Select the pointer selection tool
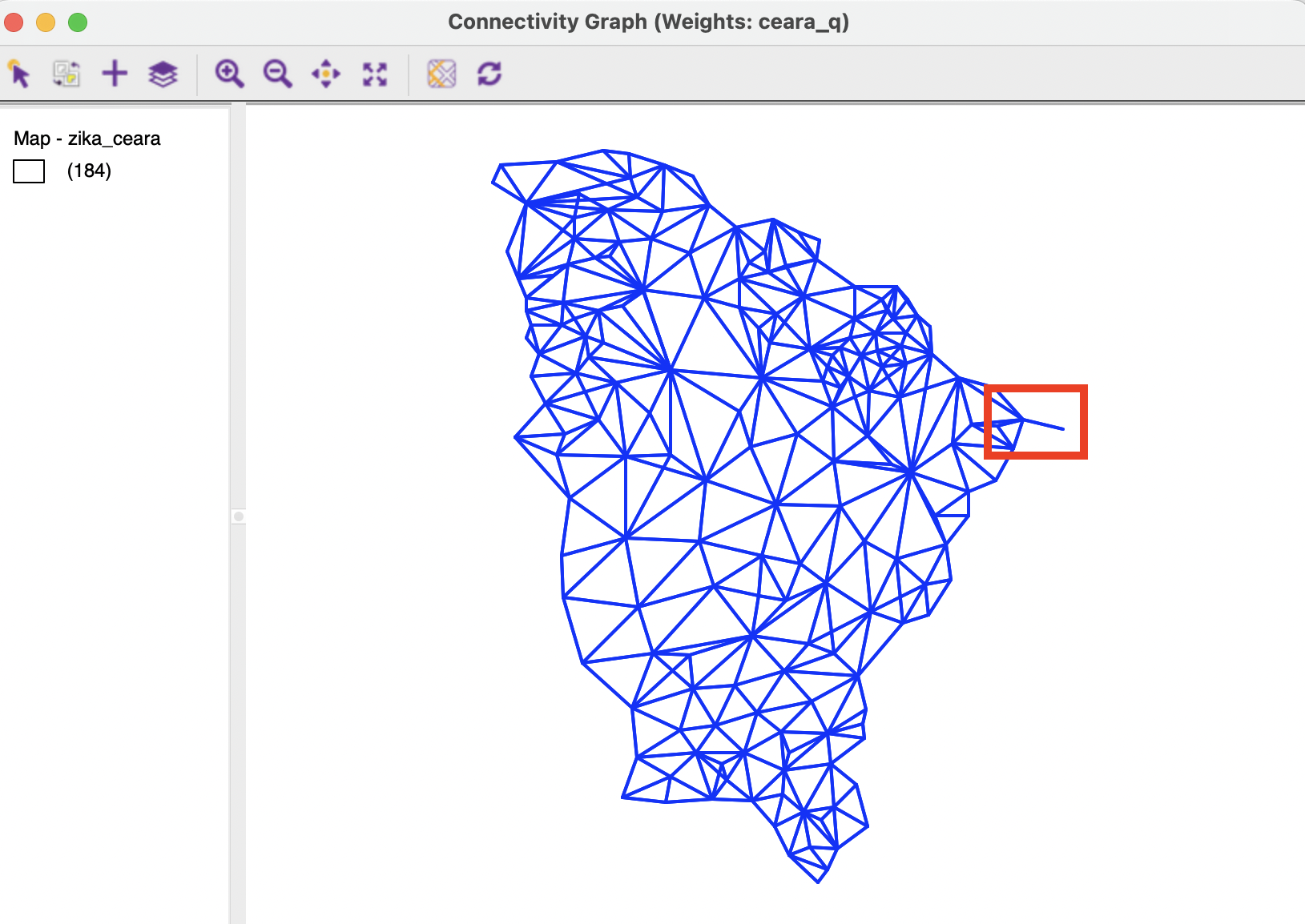Image resolution: width=1305 pixels, height=924 pixels. pyautogui.click(x=19, y=74)
